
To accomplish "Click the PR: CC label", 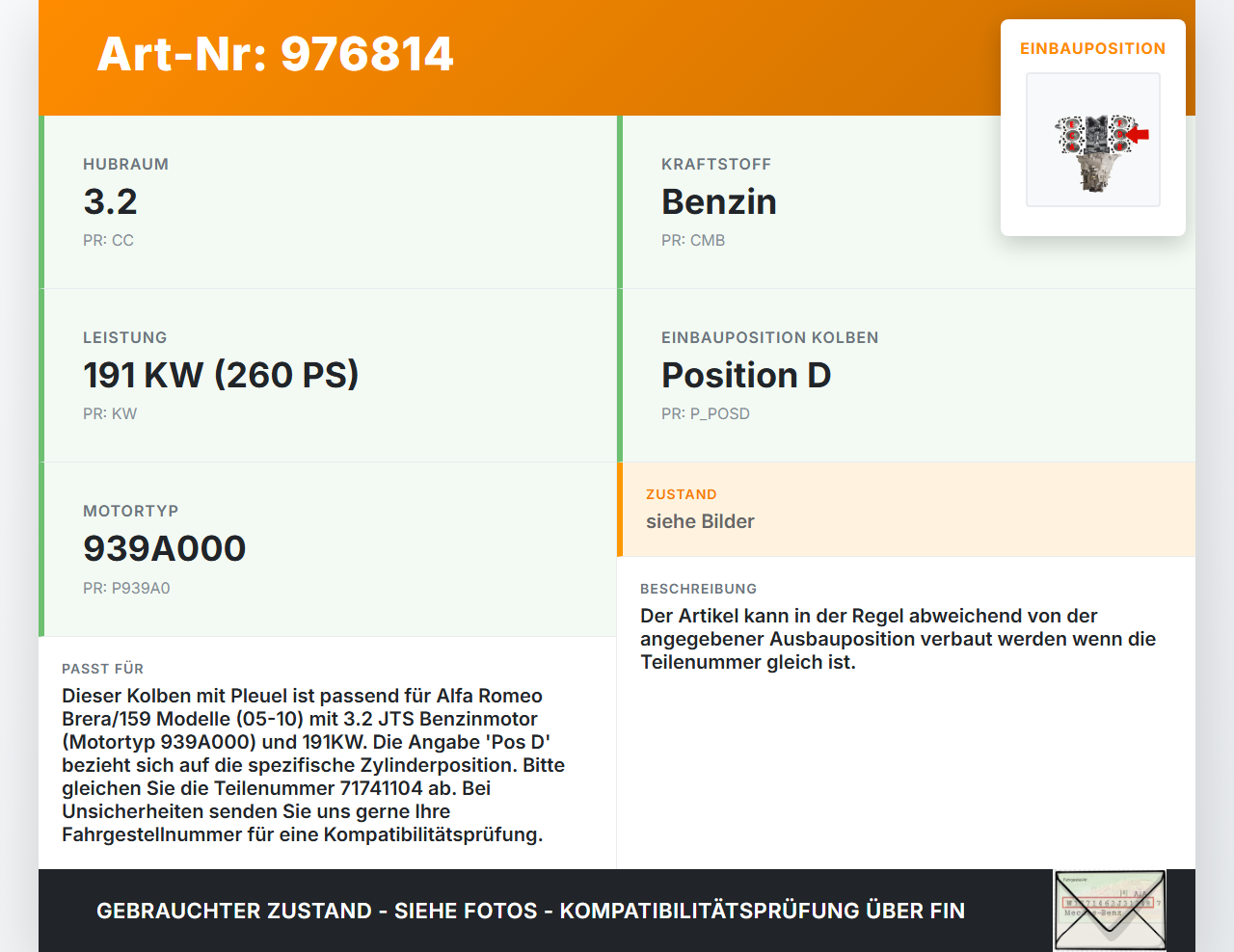I will [108, 241].
